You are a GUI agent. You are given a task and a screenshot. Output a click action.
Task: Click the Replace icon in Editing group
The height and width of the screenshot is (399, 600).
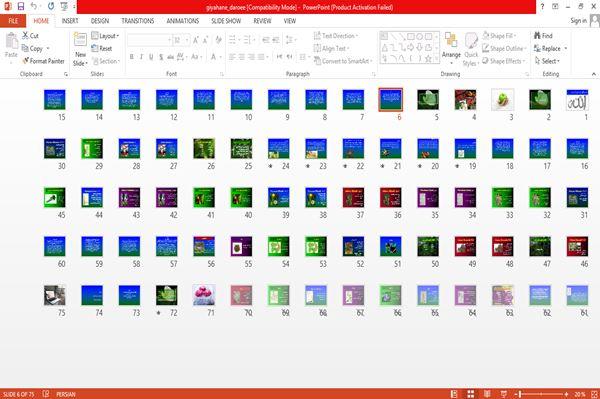point(537,48)
